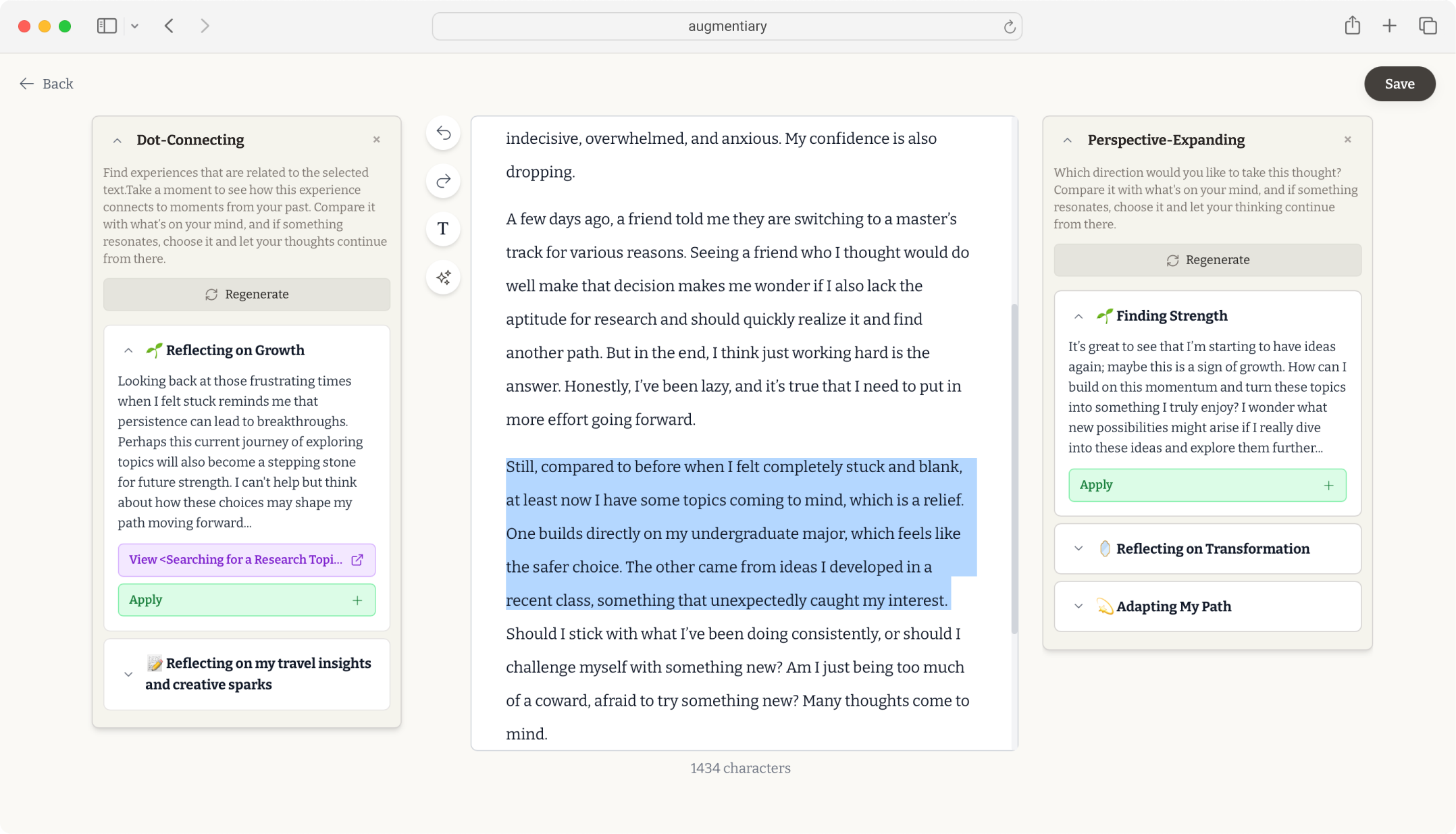Close the Perspective-Expanding panel
The height and width of the screenshot is (834, 1456).
[x=1347, y=140]
